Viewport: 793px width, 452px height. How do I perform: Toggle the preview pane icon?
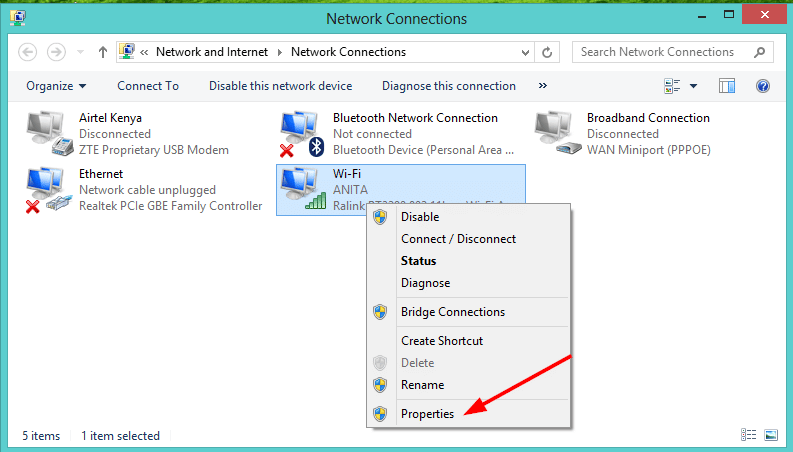tap(727, 86)
